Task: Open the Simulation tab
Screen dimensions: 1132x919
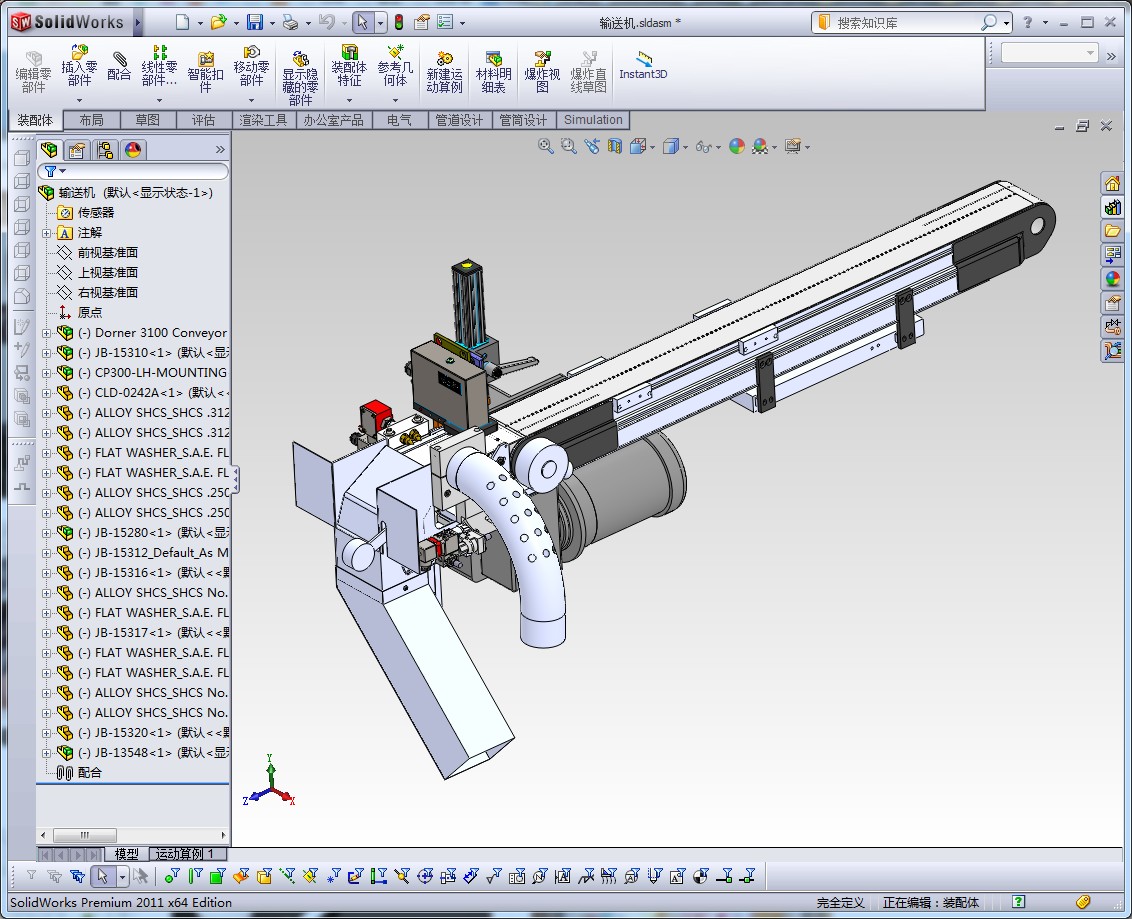Action: [593, 120]
